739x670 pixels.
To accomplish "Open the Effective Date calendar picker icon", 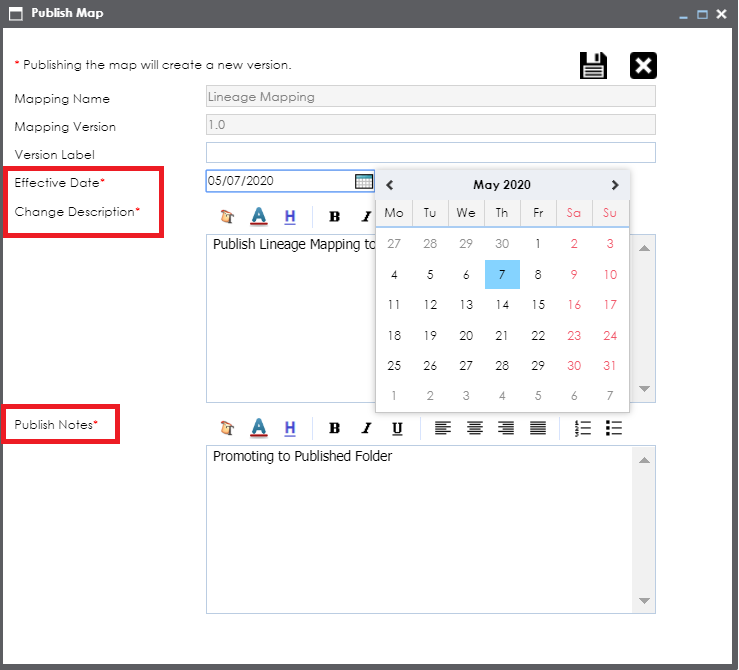I will pos(363,181).
